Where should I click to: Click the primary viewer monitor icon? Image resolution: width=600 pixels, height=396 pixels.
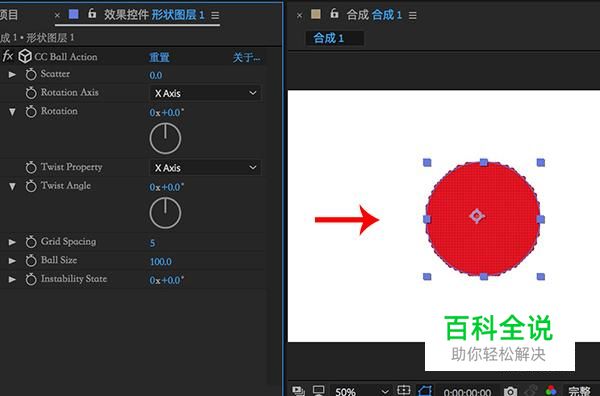pos(318,391)
